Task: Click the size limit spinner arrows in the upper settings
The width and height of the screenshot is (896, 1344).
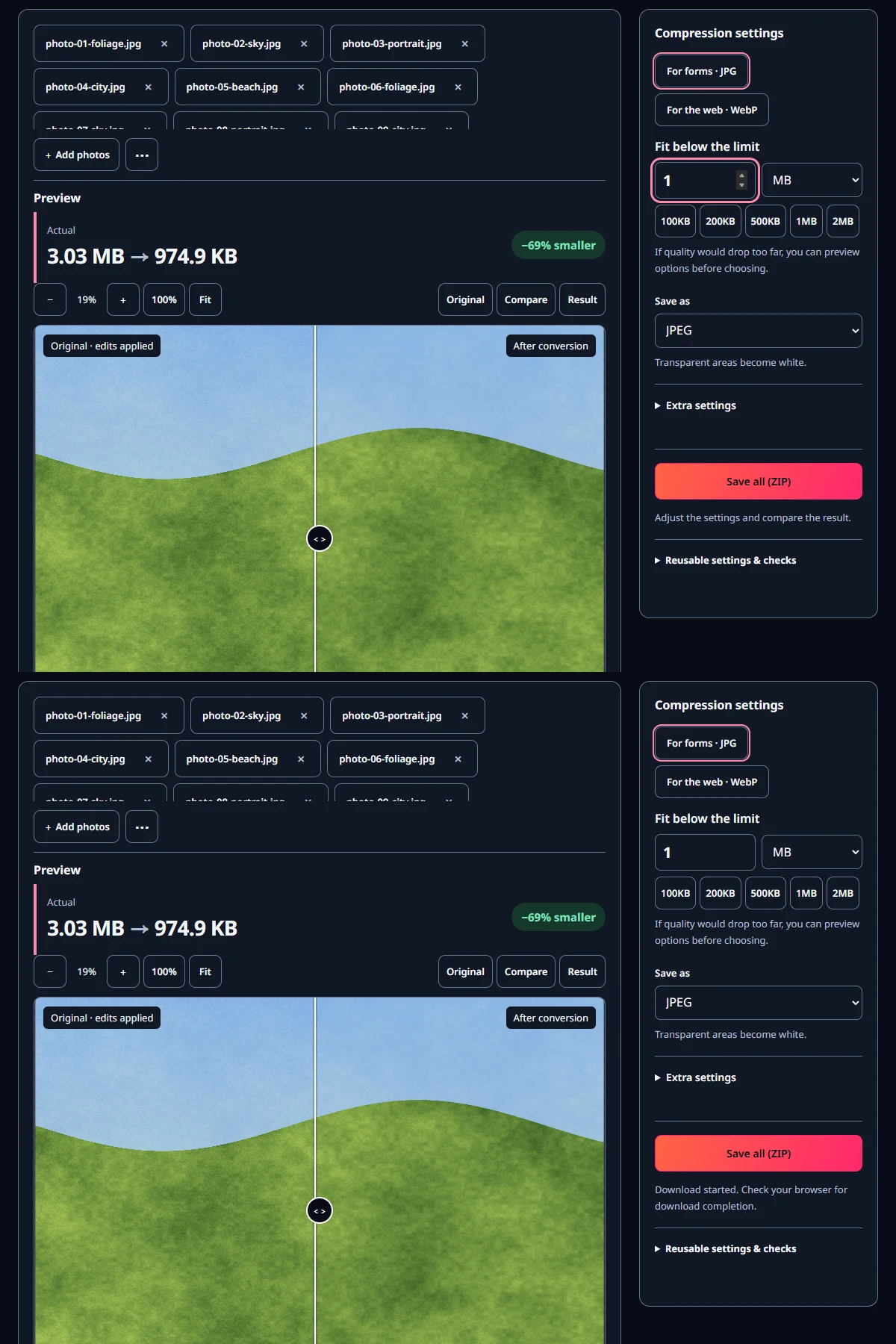Action: [x=741, y=180]
